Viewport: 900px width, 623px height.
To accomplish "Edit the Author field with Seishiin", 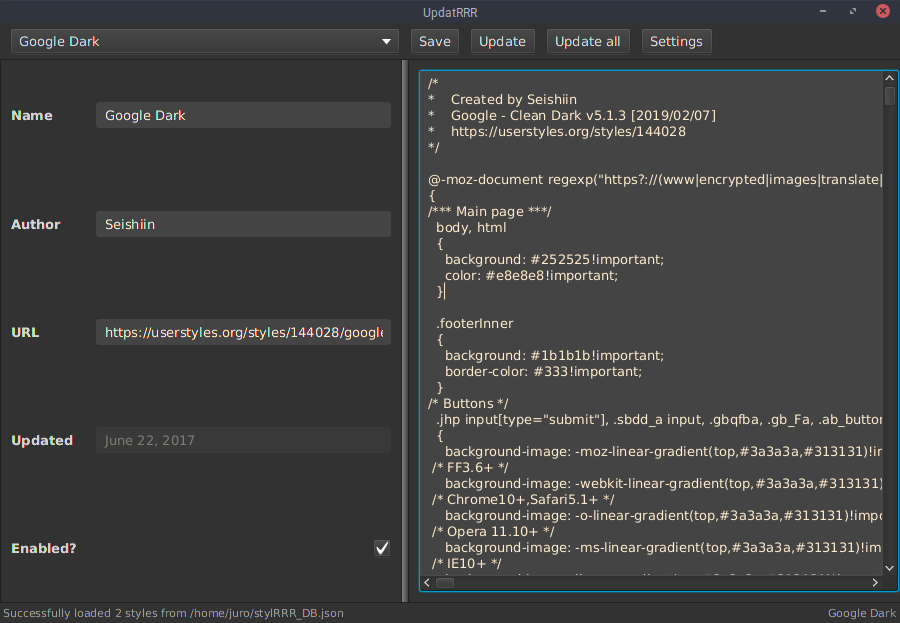I will coord(243,224).
